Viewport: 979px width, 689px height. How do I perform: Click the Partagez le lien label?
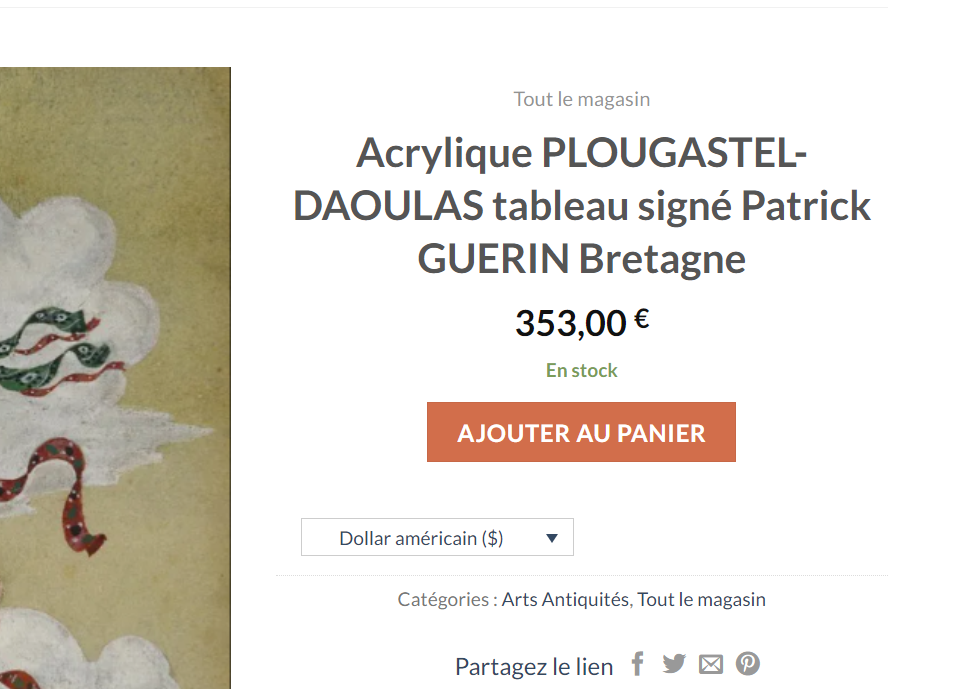(x=534, y=667)
